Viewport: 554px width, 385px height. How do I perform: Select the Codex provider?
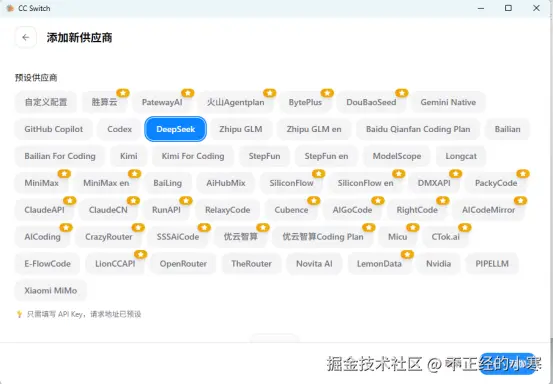(119, 129)
